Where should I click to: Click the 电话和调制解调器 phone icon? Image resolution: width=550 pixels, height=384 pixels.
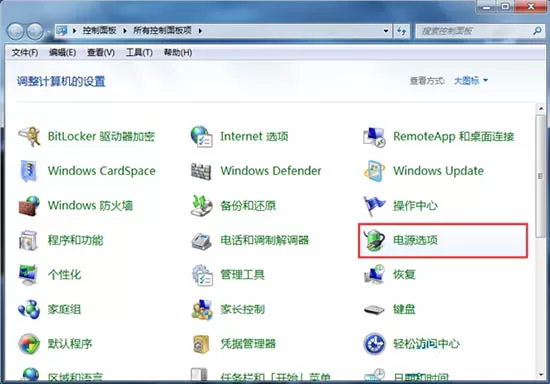coord(201,241)
